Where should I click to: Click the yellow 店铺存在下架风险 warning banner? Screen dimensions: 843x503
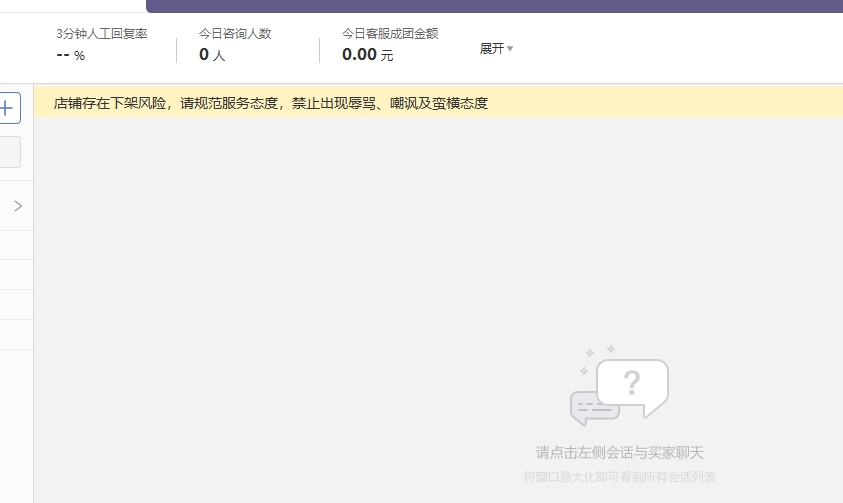[438, 103]
